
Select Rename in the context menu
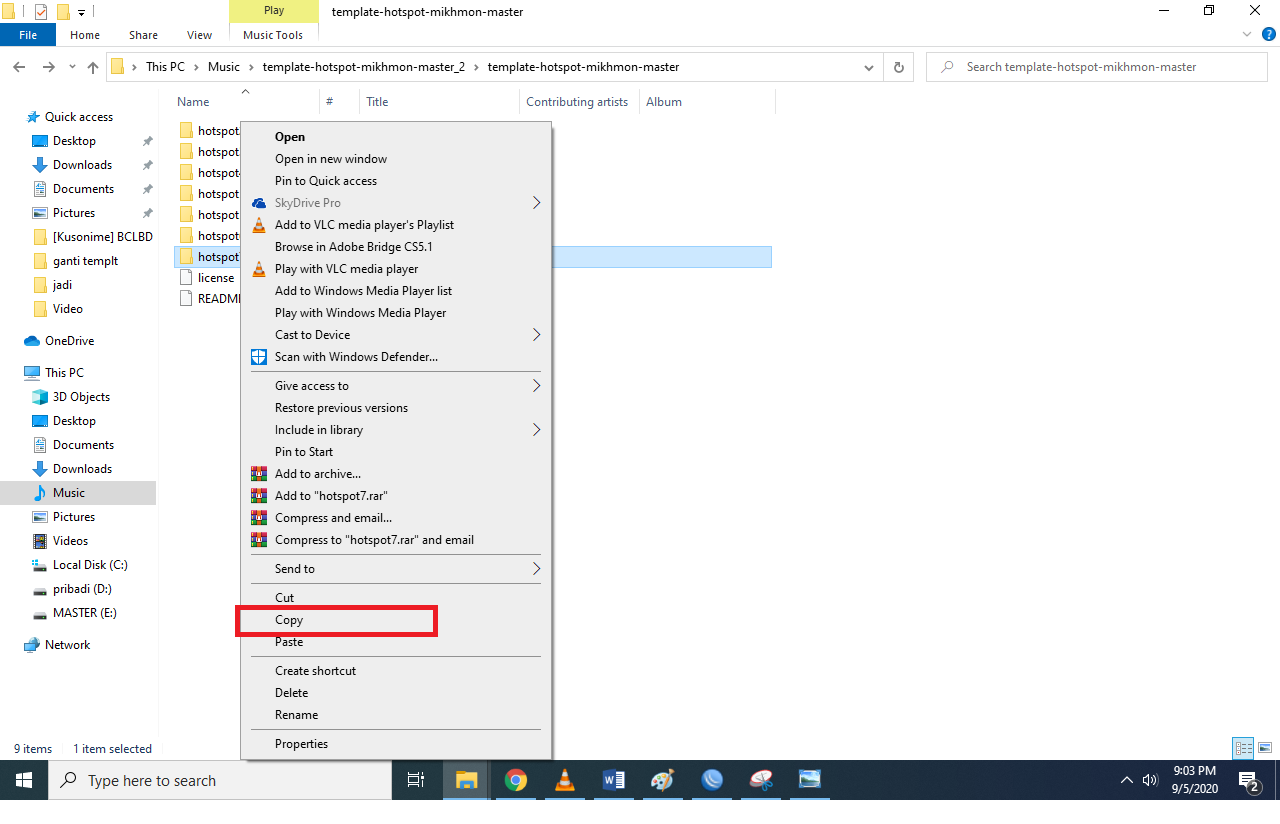coord(396,715)
